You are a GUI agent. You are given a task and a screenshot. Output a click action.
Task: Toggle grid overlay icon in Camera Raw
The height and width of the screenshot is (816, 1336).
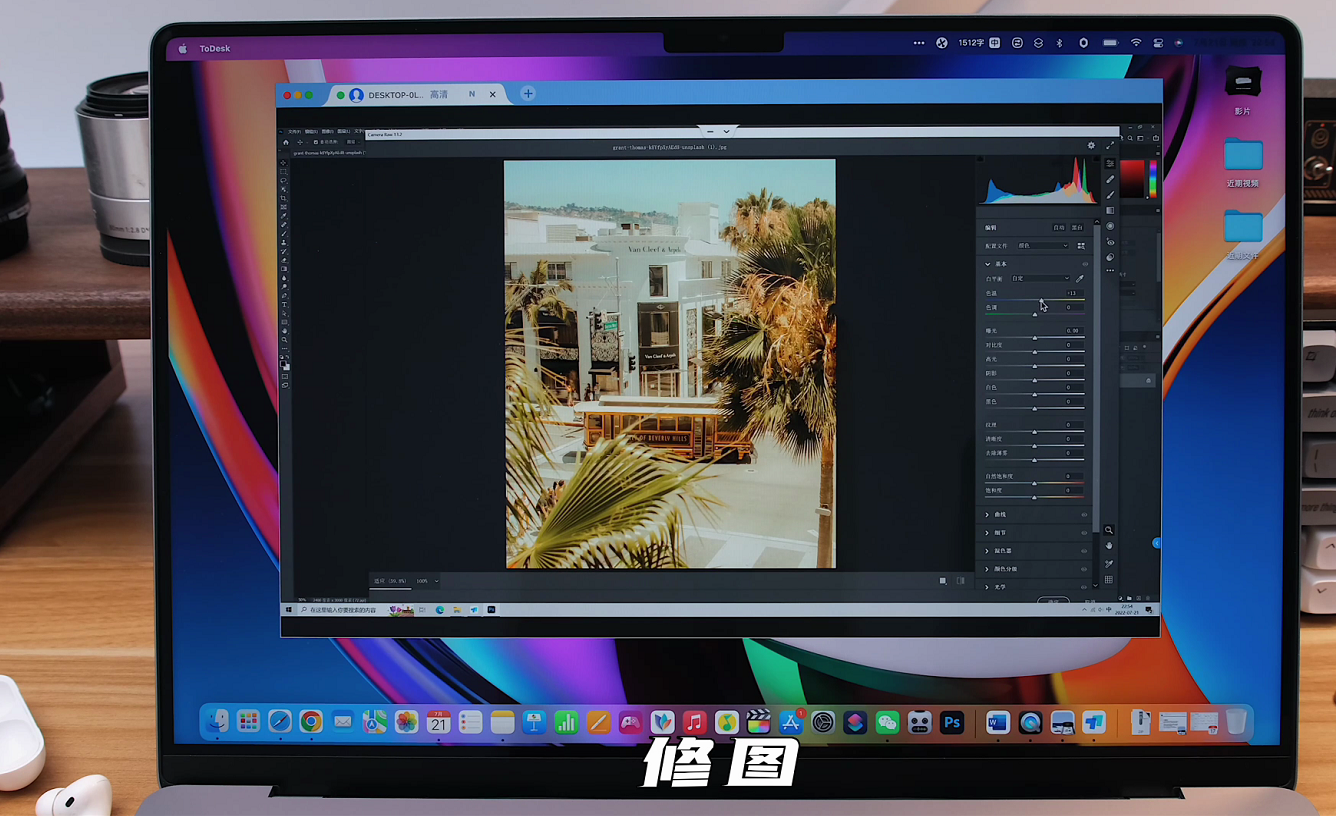1109,580
